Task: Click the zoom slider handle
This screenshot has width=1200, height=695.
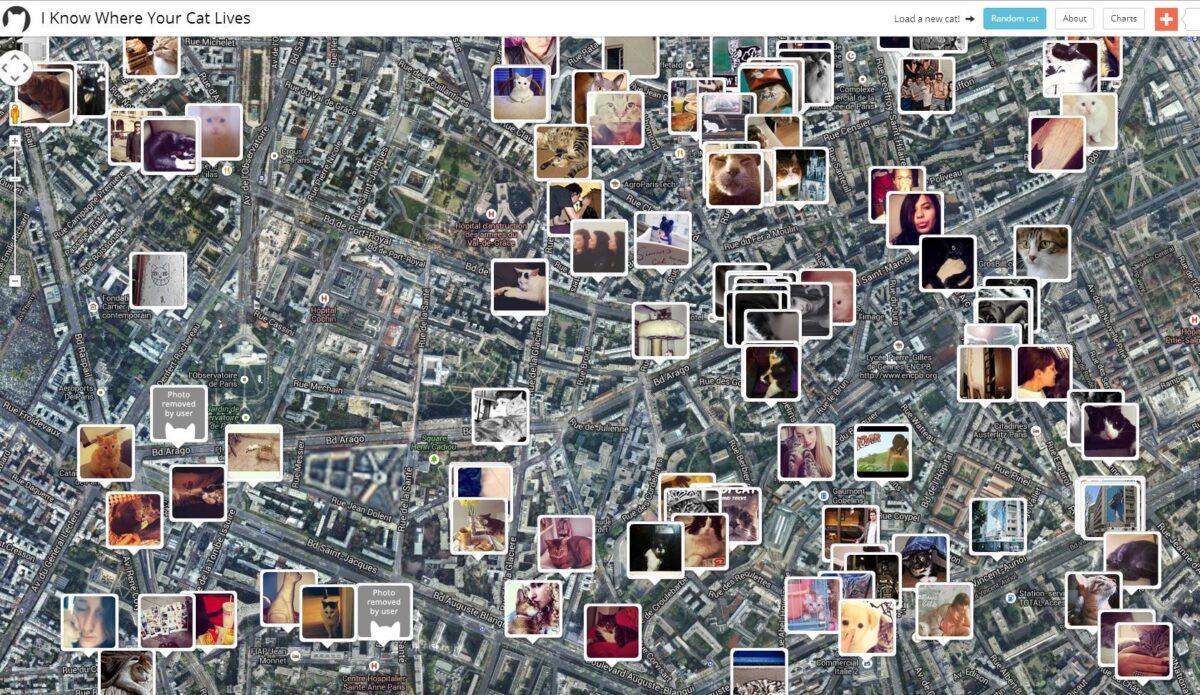Action: pos(15,179)
